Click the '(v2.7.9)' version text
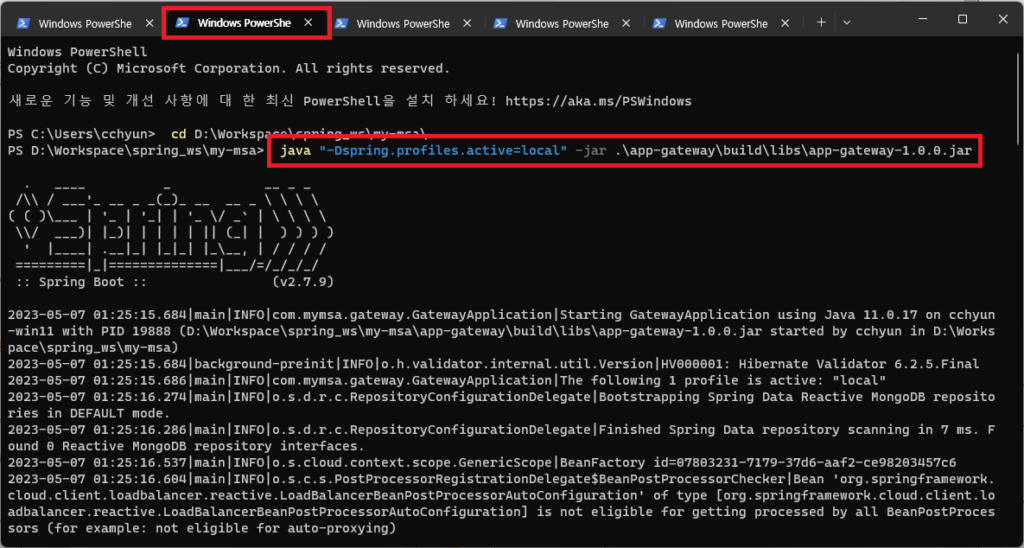The height and width of the screenshot is (548, 1024). pyautogui.click(x=303, y=283)
